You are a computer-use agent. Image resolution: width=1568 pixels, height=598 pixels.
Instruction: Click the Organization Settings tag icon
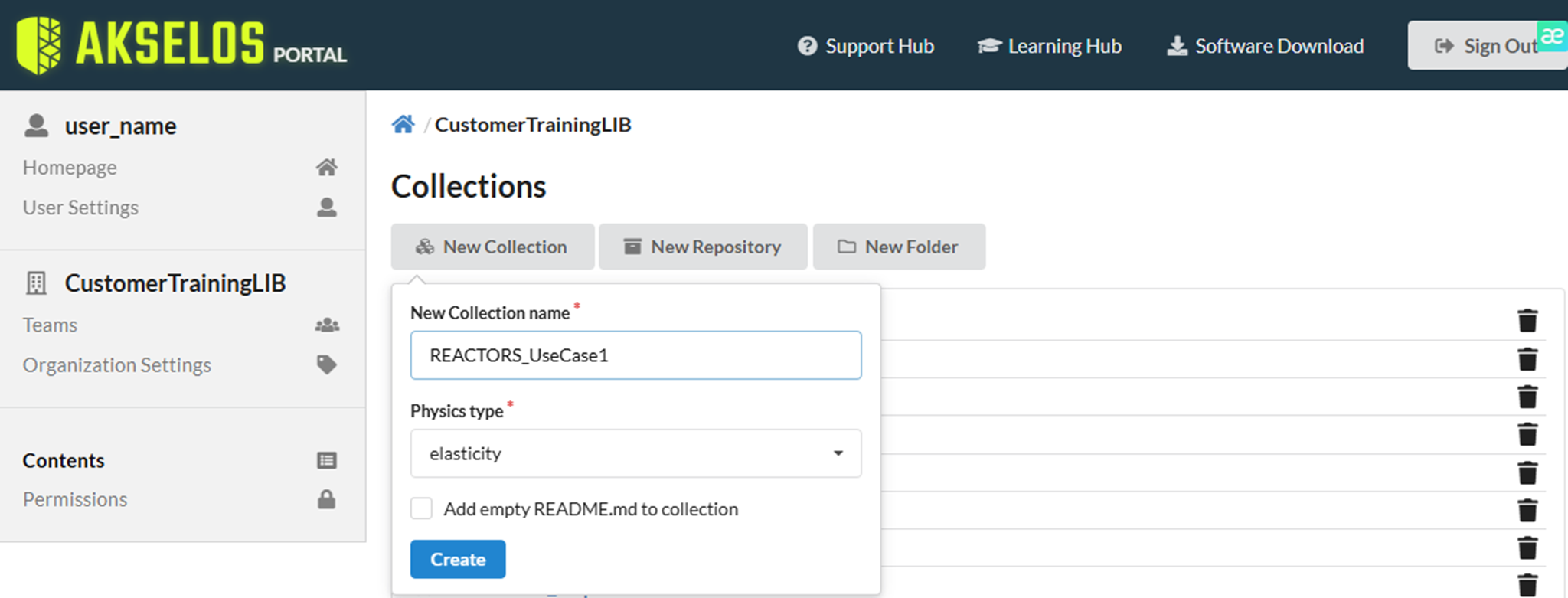pos(327,364)
